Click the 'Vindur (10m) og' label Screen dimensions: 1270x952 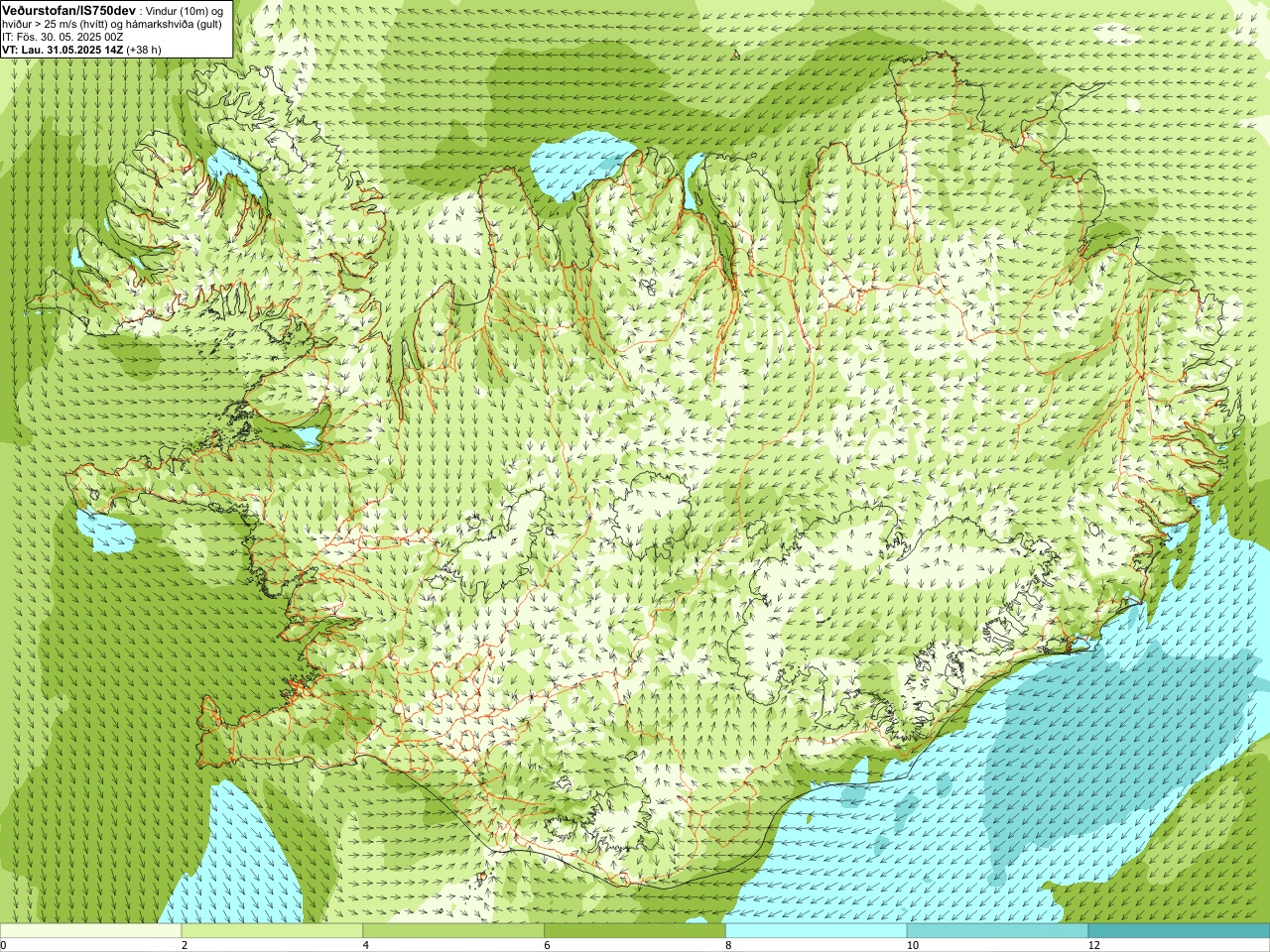(185, 11)
